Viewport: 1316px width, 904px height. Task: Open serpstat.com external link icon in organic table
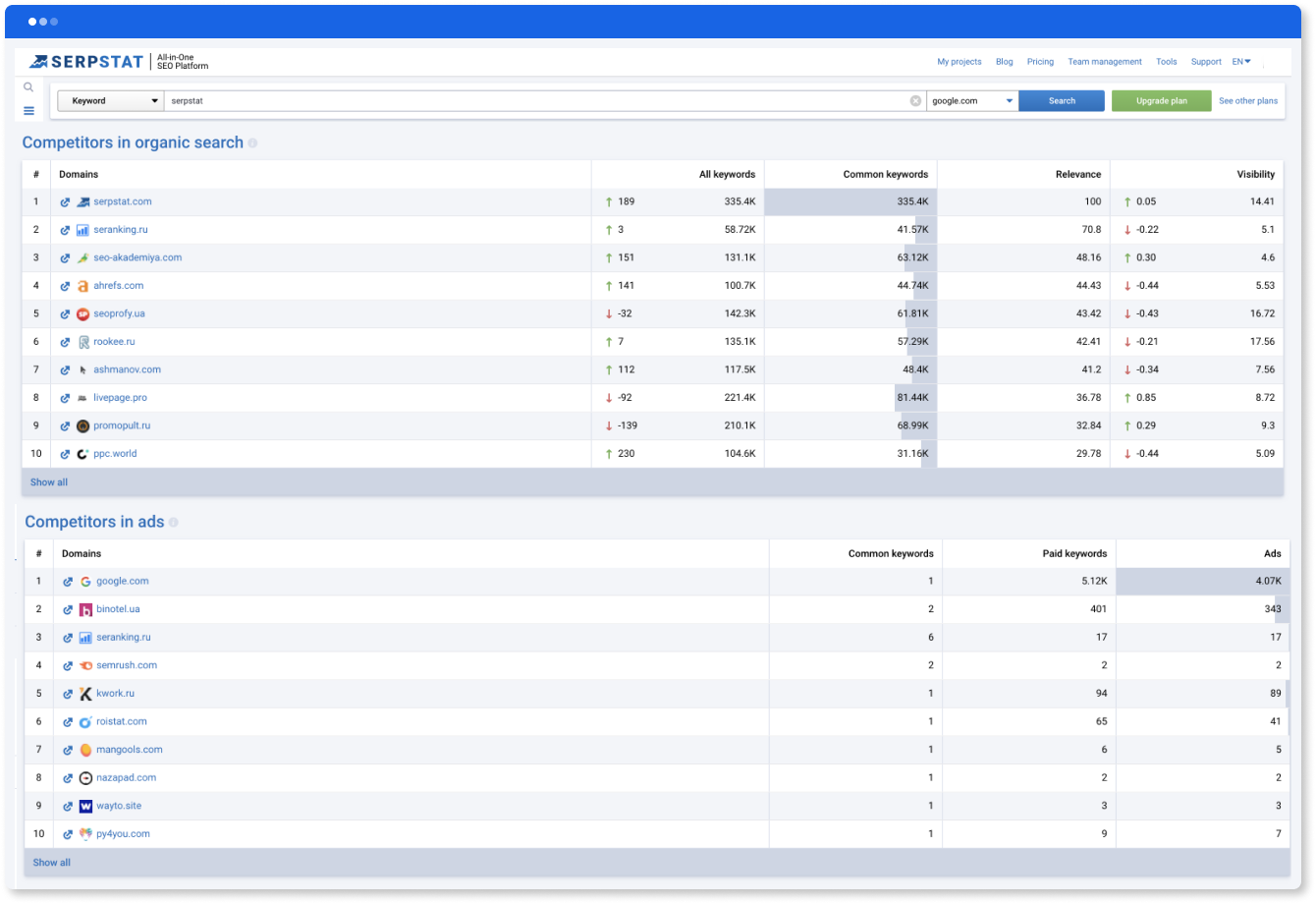pos(65,202)
